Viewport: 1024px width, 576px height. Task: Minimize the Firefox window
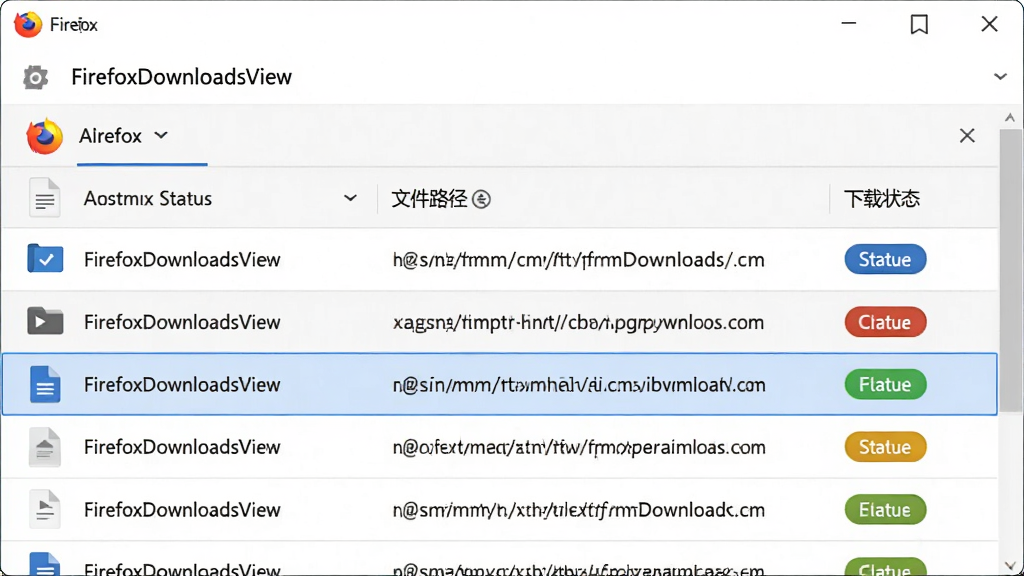(849, 24)
